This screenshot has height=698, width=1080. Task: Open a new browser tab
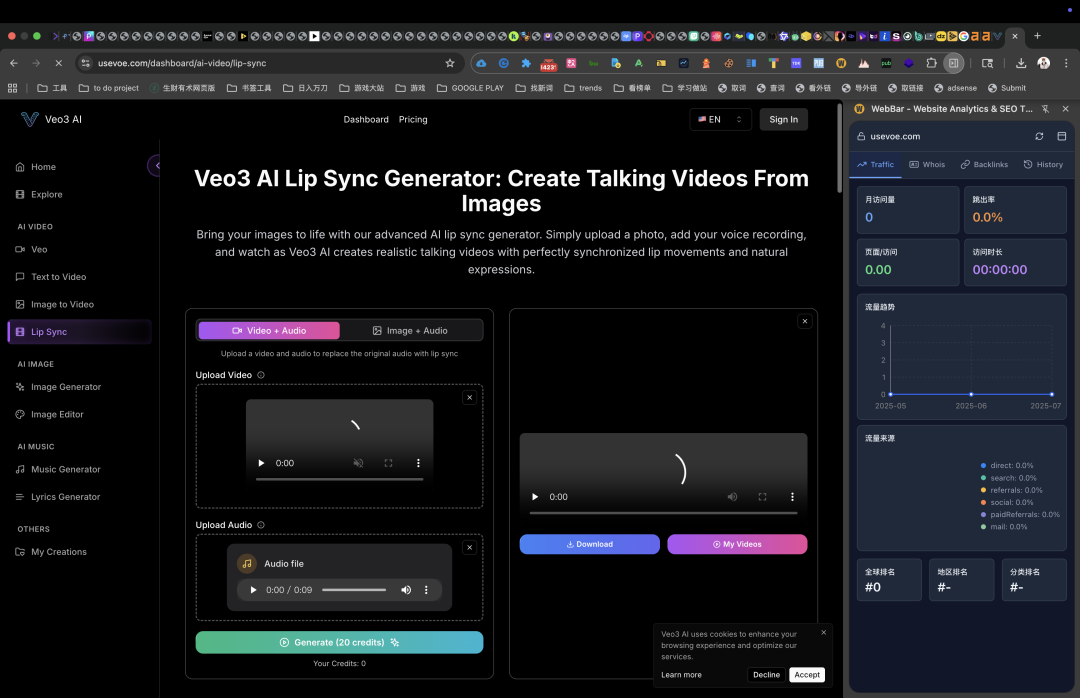(x=1037, y=36)
